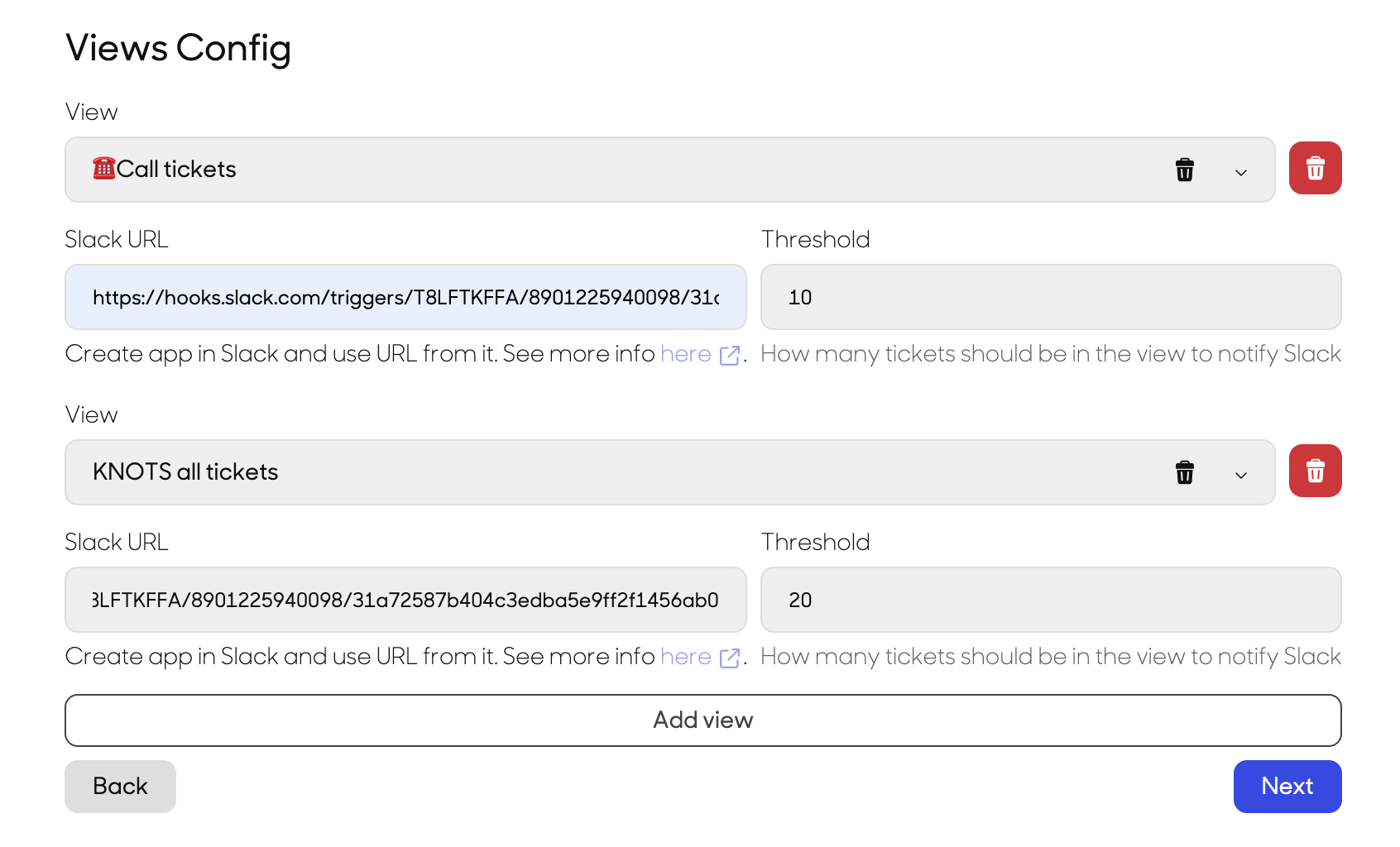
Task: Go to the Next step
Action: tap(1287, 787)
